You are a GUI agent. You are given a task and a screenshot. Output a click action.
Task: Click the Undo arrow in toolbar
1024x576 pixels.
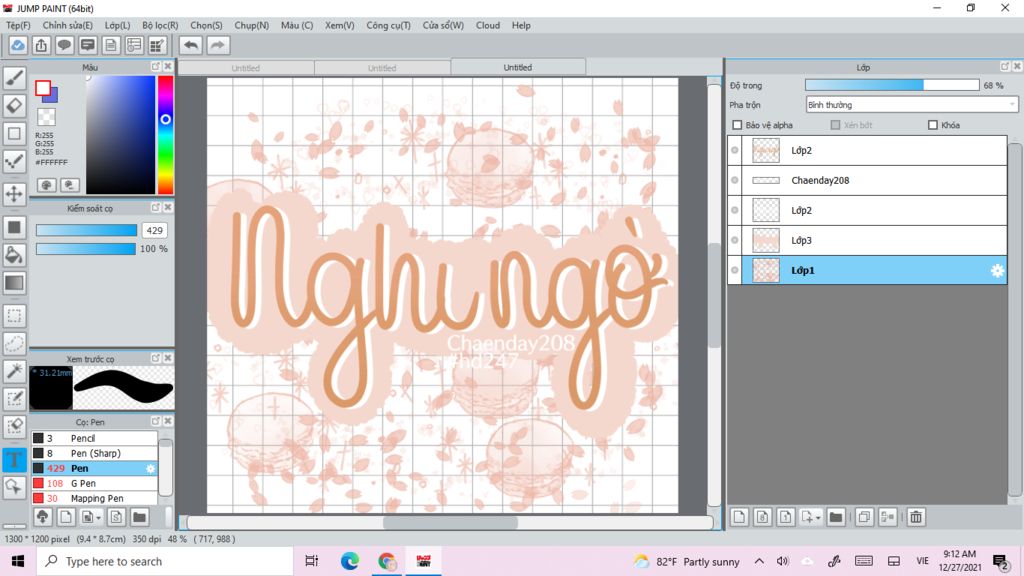click(191, 45)
